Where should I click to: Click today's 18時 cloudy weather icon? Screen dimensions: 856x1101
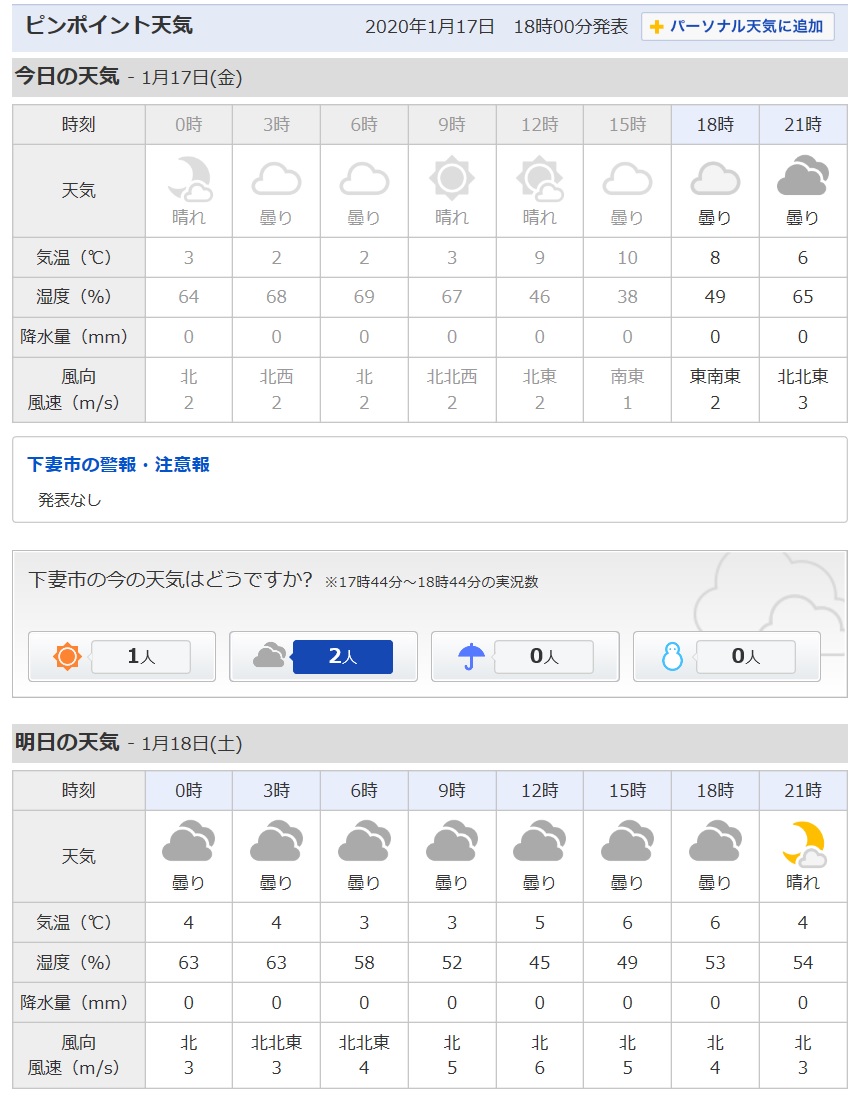(715, 179)
